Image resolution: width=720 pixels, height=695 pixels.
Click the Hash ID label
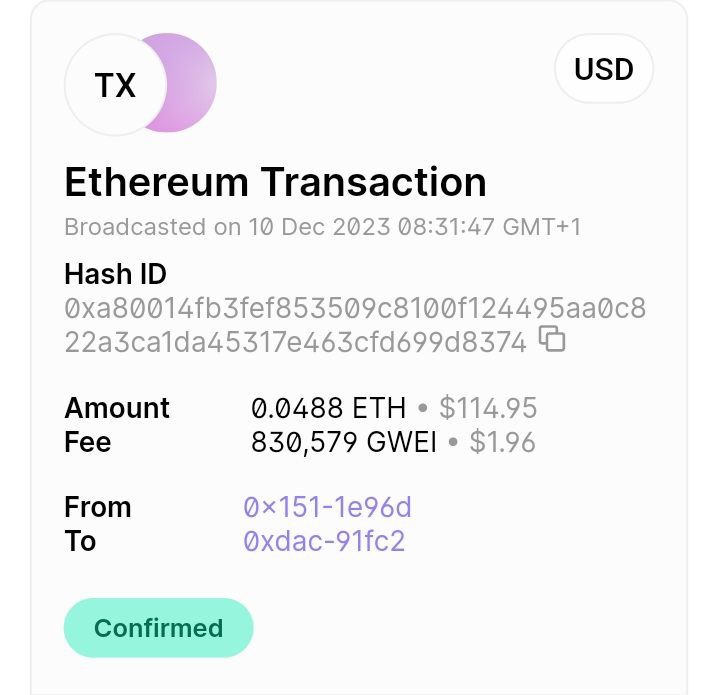point(115,274)
